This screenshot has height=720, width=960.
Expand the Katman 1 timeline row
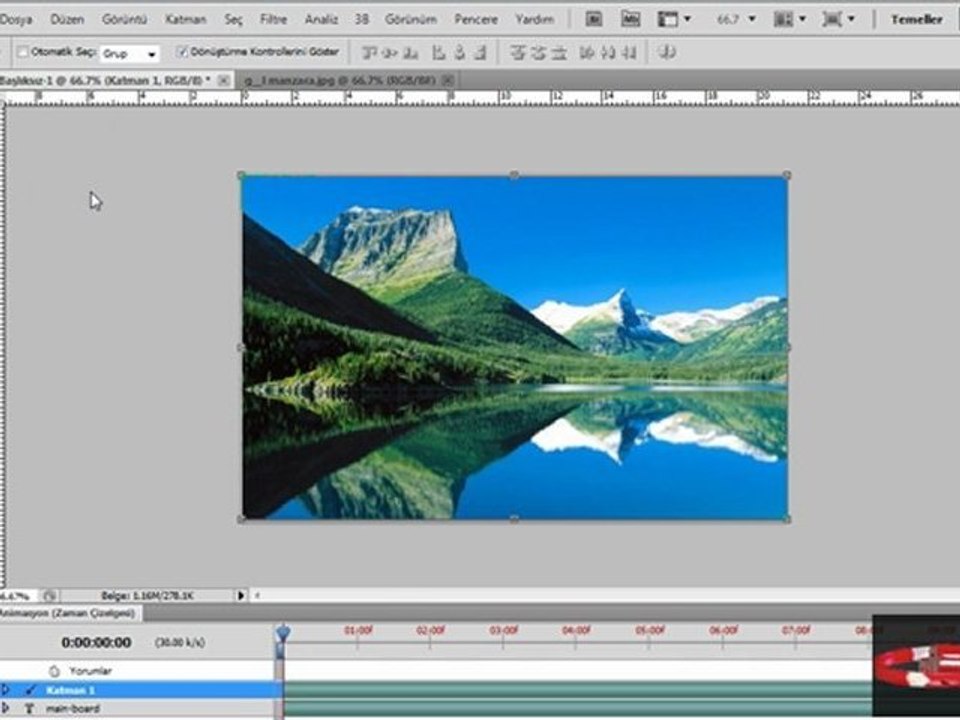pyautogui.click(x=6, y=690)
